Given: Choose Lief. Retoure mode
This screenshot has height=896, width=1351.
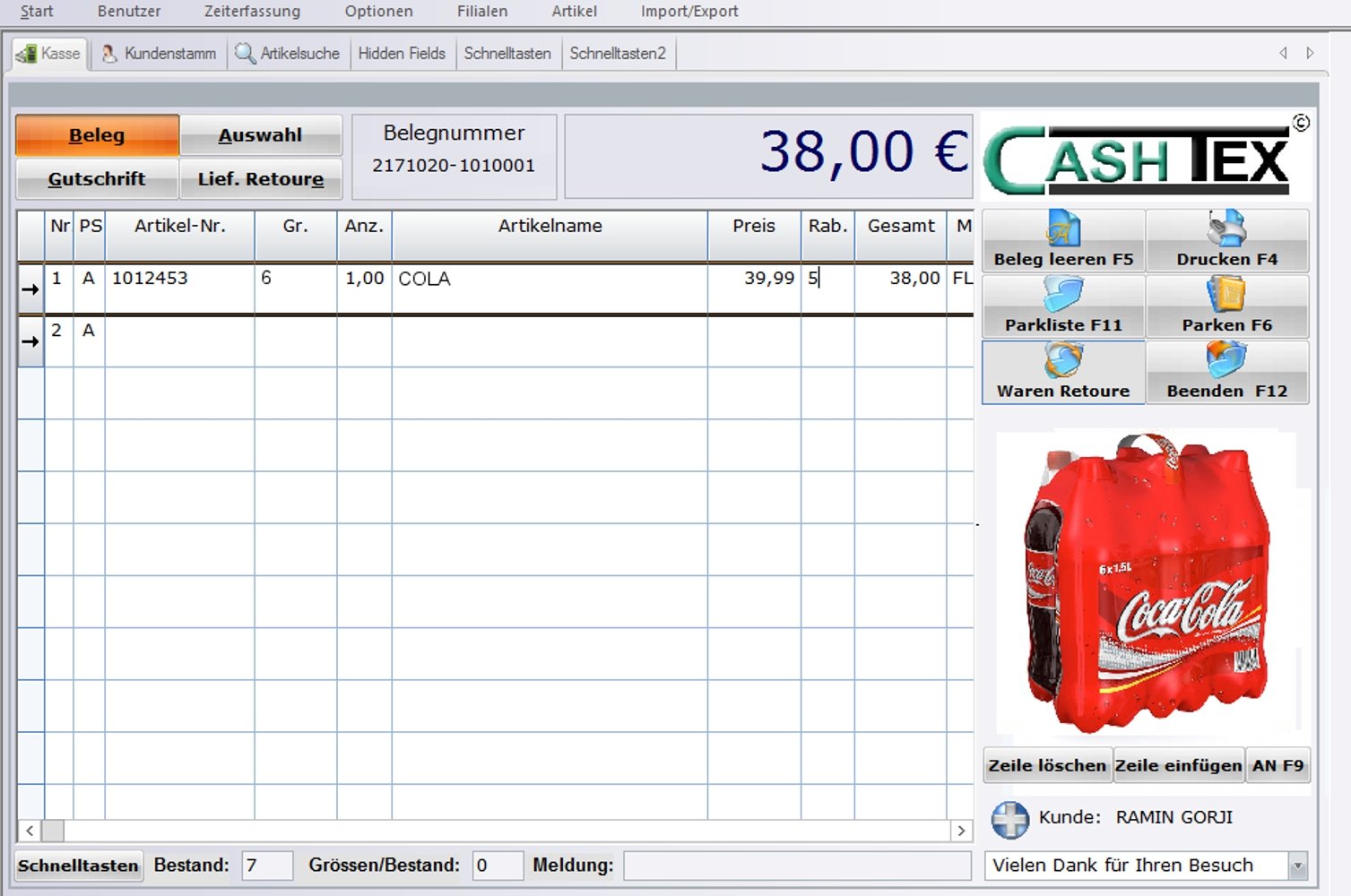Looking at the screenshot, I should [x=261, y=179].
